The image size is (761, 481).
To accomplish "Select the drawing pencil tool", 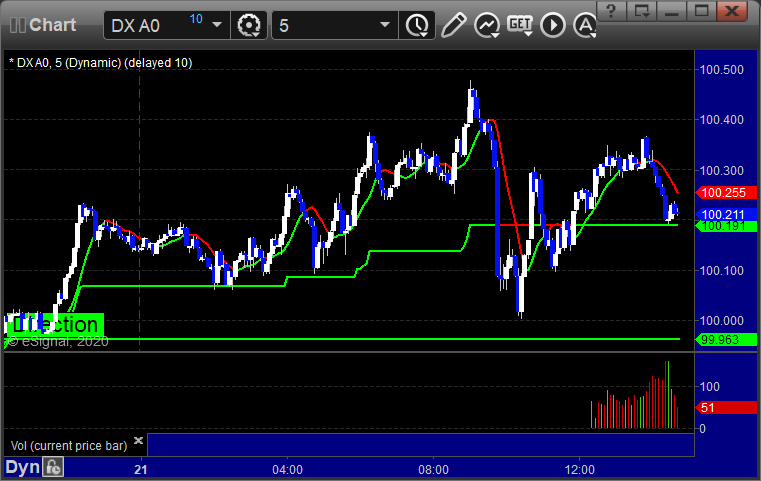I will point(453,25).
